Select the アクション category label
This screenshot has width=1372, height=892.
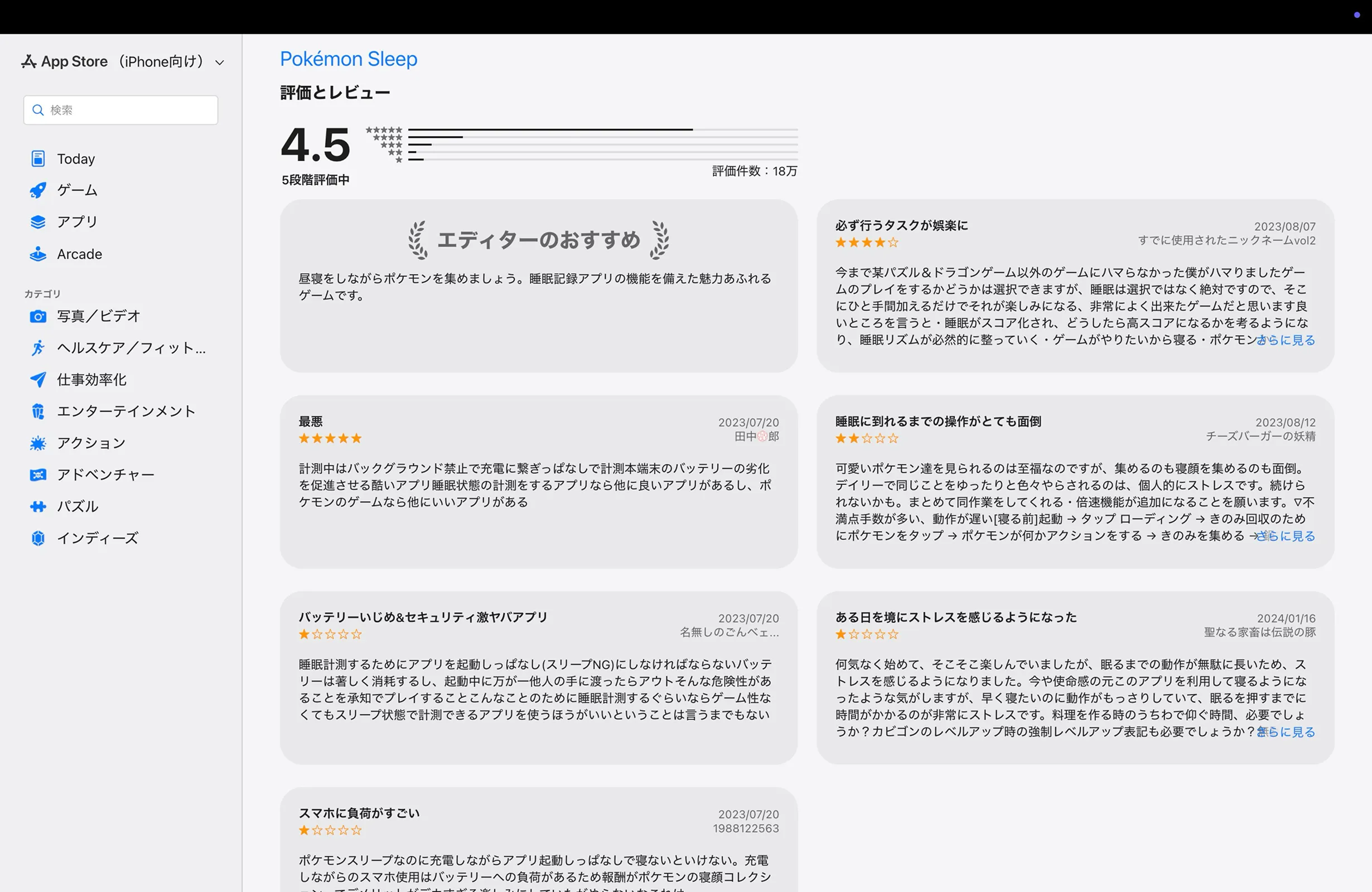tap(91, 443)
